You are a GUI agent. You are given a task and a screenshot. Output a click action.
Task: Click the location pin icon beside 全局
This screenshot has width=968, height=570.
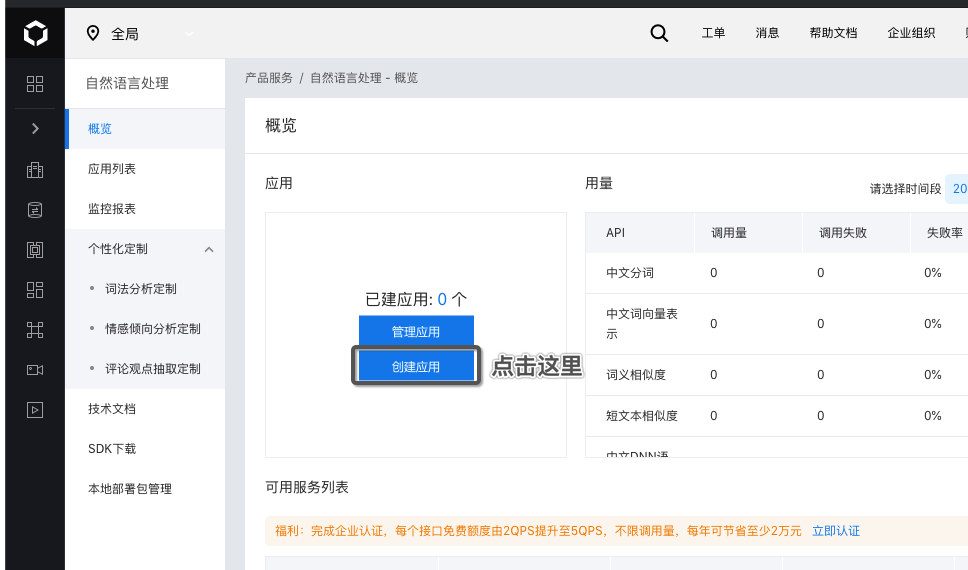pos(93,33)
